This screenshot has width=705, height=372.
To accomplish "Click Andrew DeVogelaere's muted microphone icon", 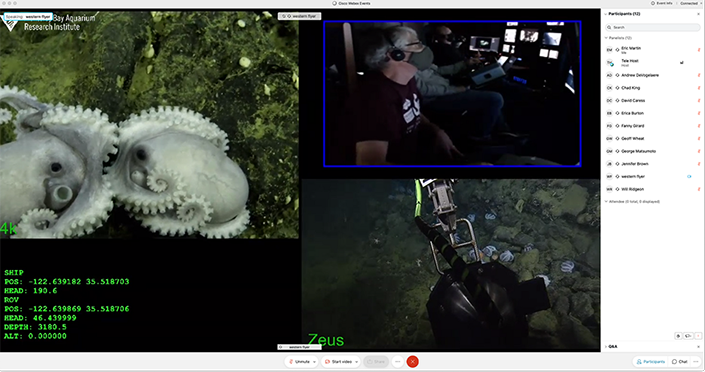I will (x=699, y=75).
